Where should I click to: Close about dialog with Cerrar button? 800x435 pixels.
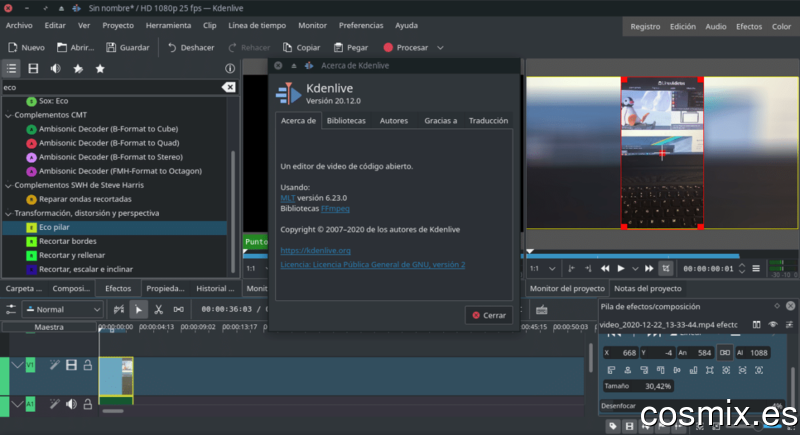click(x=489, y=315)
